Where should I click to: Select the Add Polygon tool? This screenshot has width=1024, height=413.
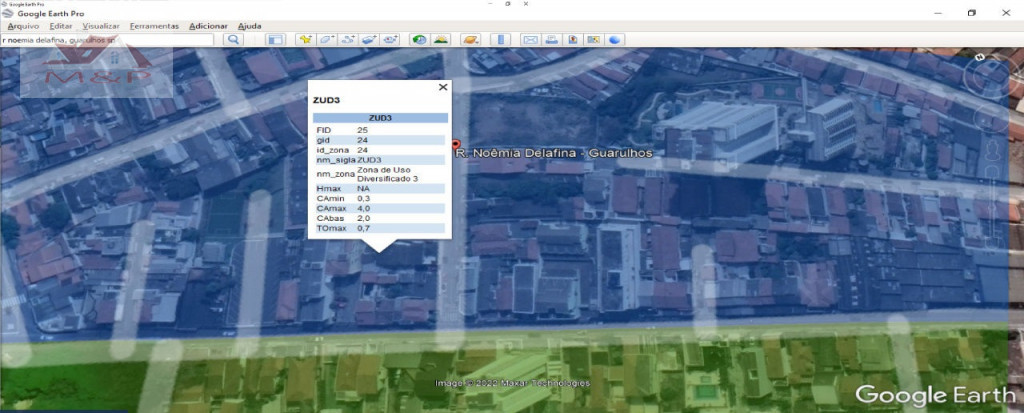(326, 39)
